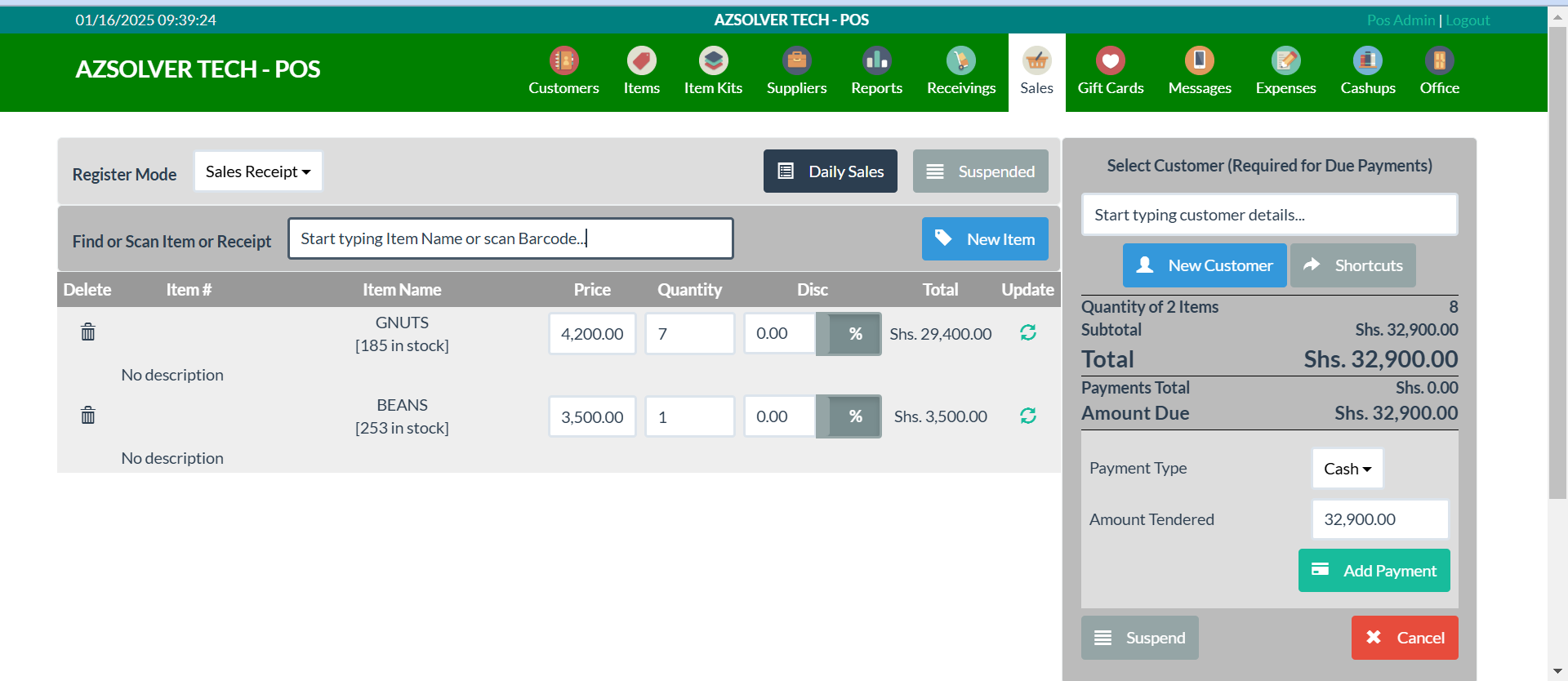Open the Expenses module icon
This screenshot has width=1568, height=681.
coord(1285,60)
